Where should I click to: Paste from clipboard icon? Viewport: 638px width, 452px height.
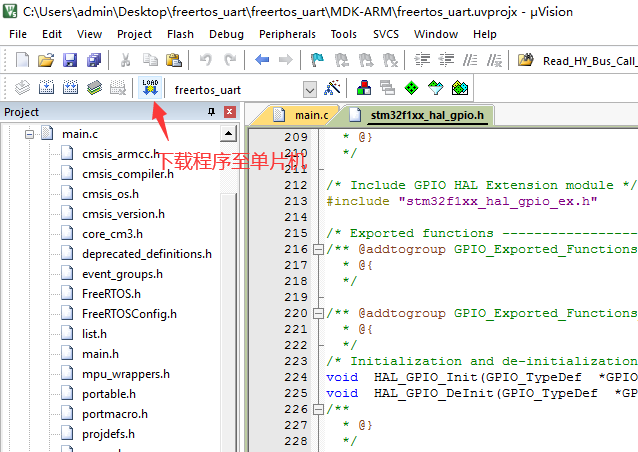click(x=174, y=60)
